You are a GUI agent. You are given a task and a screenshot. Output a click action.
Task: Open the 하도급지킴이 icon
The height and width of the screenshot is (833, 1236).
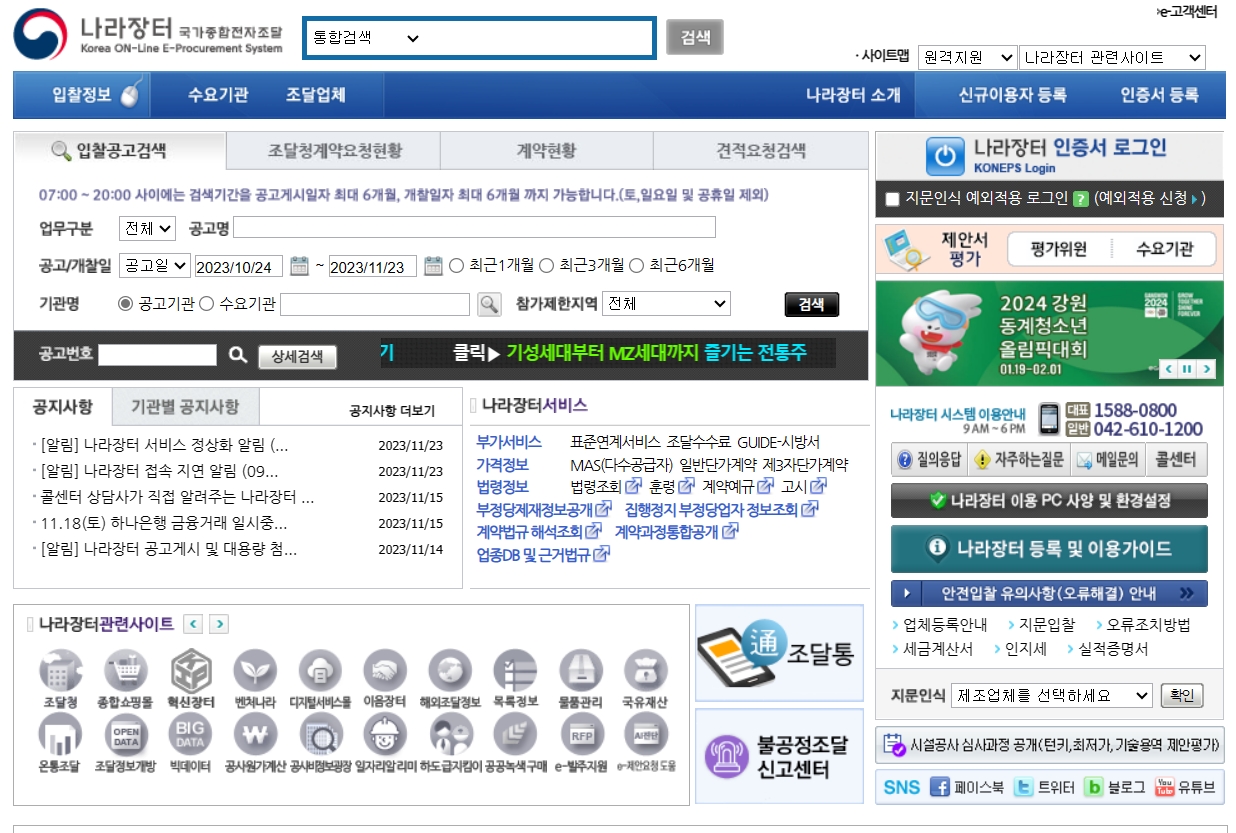pos(450,736)
